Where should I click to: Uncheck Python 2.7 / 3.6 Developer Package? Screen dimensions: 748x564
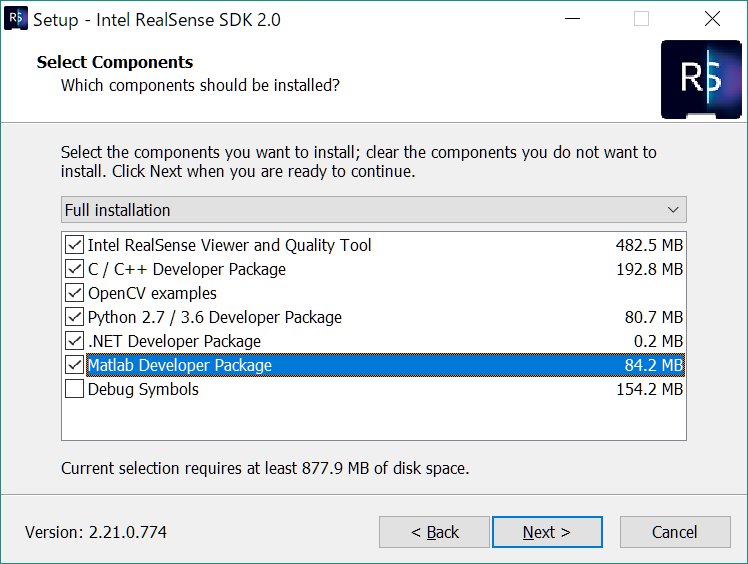point(74,317)
